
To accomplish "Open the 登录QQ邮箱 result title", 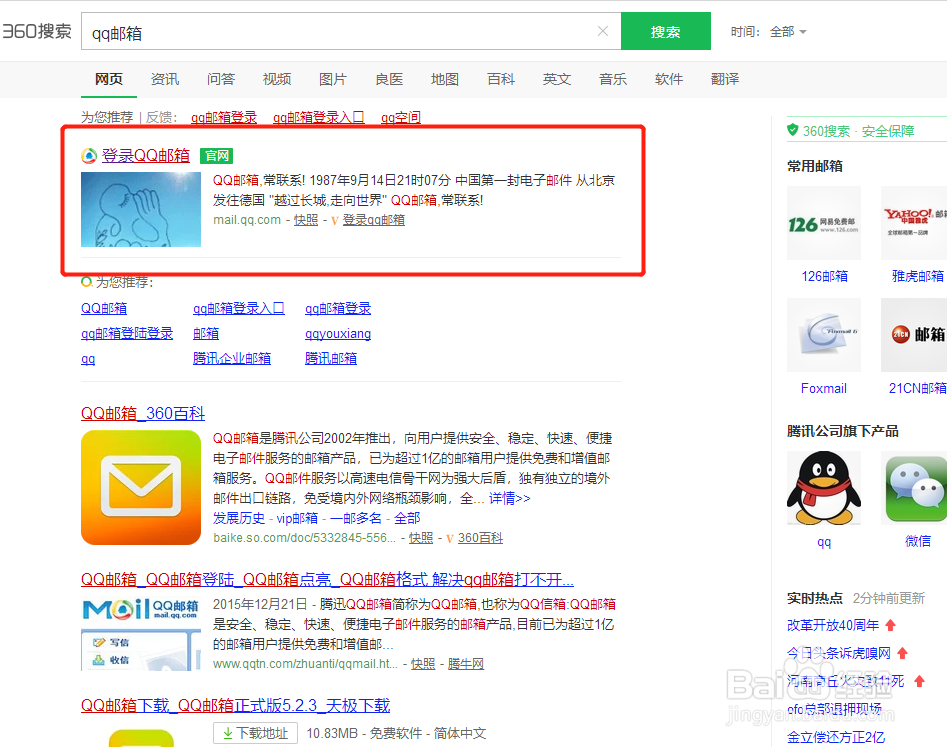I will [x=146, y=156].
